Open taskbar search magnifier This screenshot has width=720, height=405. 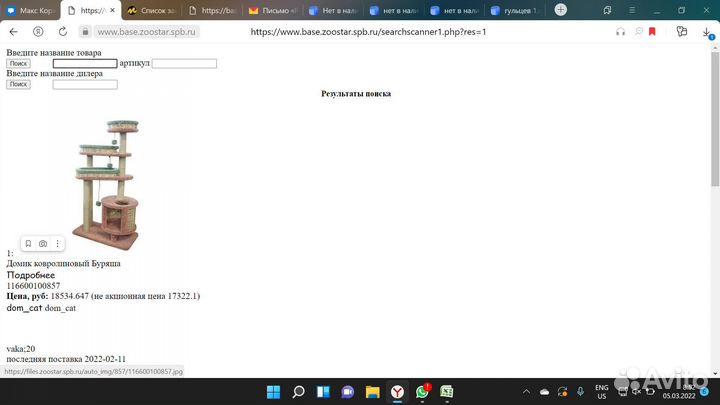(298, 392)
